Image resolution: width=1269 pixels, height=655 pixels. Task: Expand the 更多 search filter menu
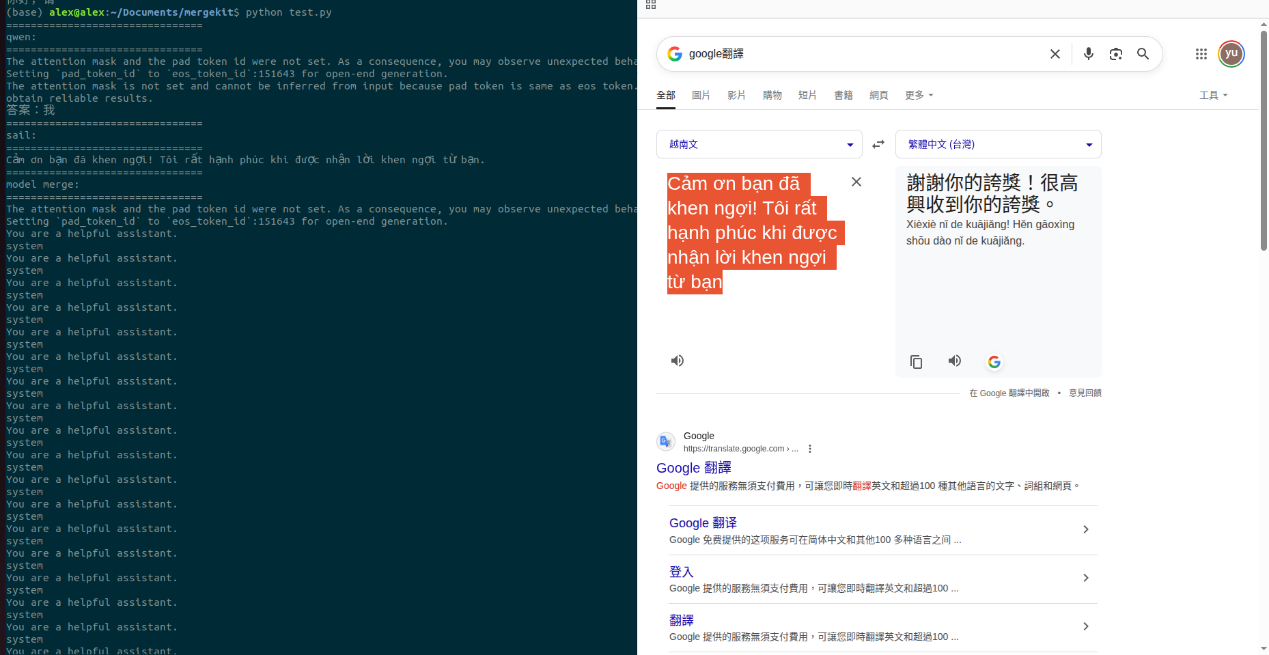[x=918, y=95]
